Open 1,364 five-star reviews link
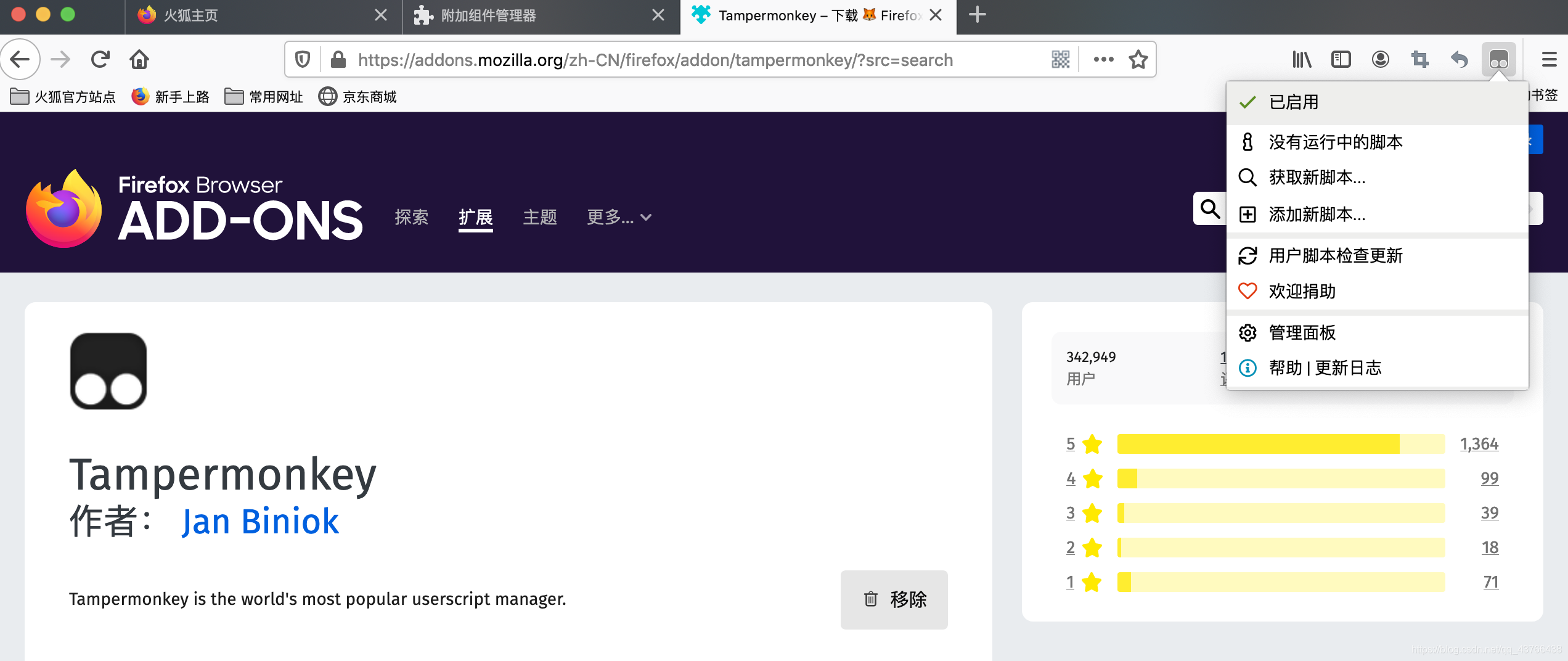This screenshot has height=661, width=1568. [x=1479, y=444]
